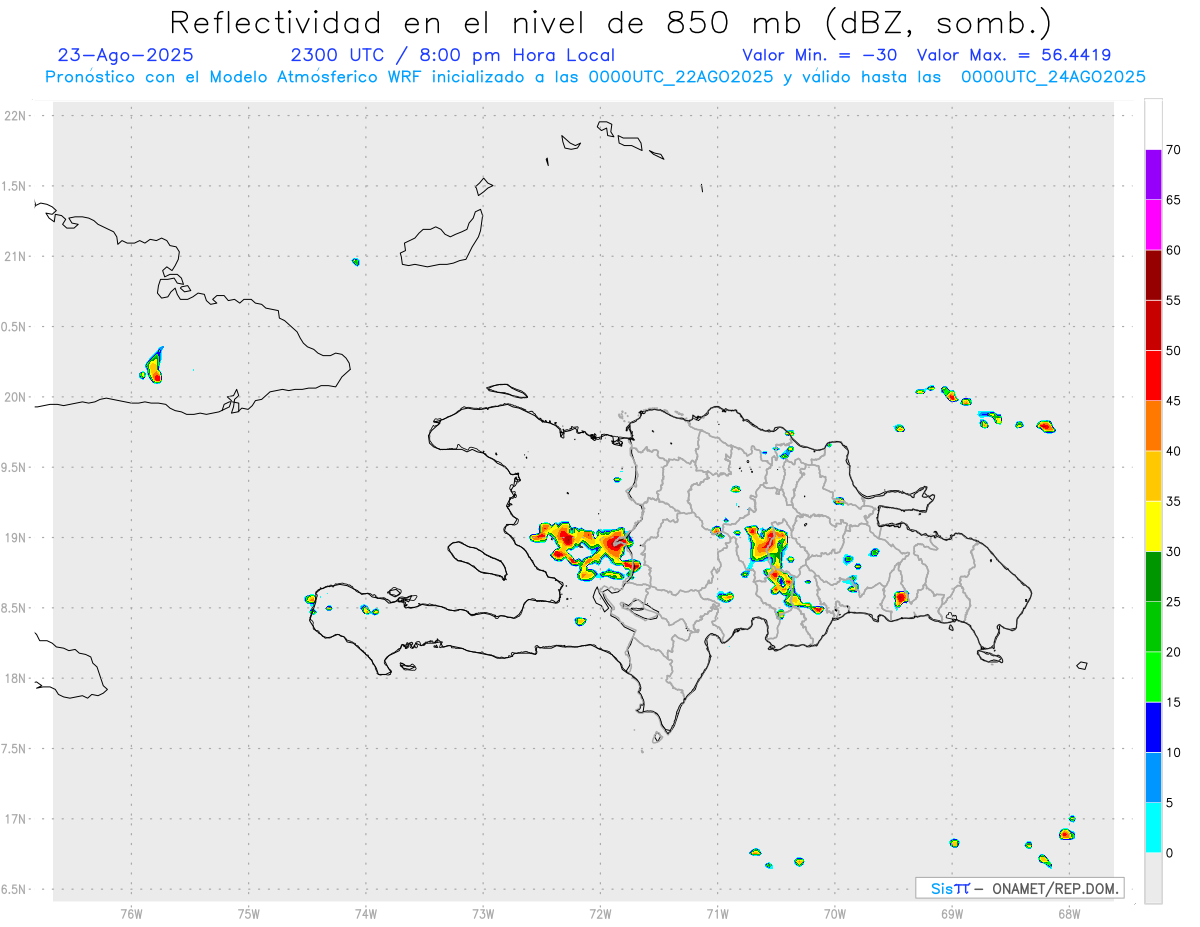
Task: Click the '74W' longitude label
Action: tap(366, 914)
